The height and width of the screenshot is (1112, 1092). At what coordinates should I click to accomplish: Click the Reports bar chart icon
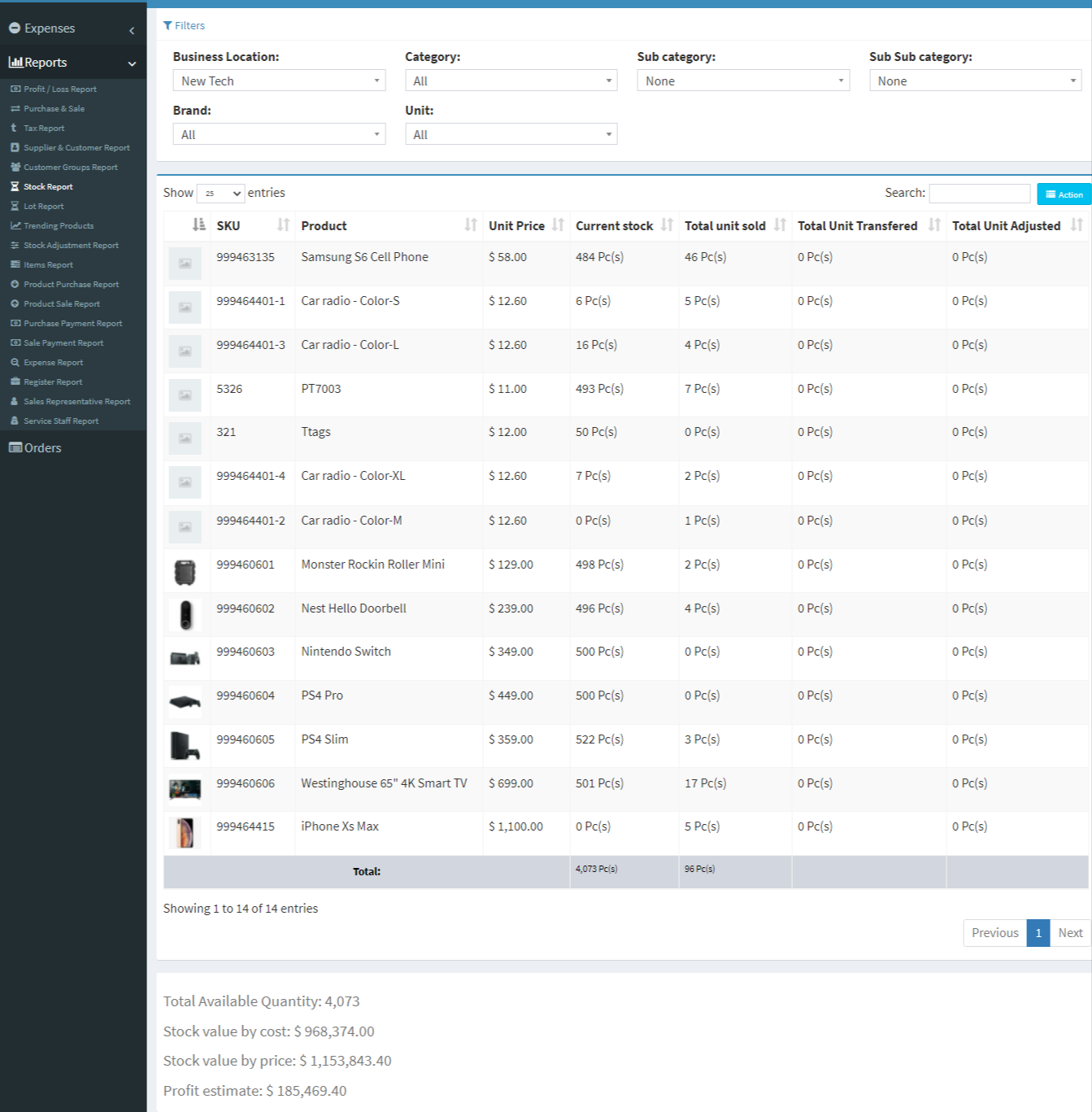pos(15,63)
